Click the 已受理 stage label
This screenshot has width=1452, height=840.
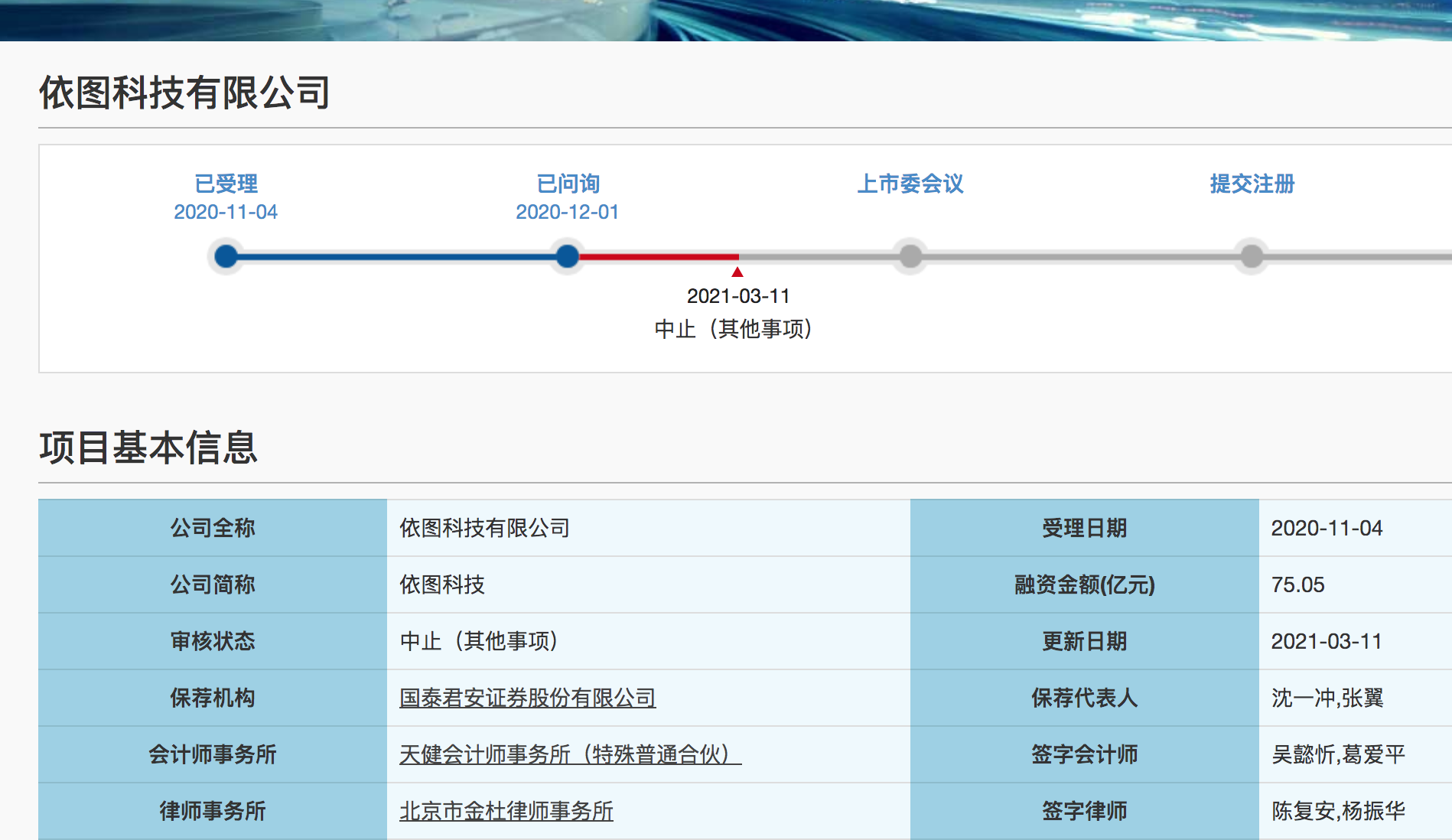coord(226,184)
